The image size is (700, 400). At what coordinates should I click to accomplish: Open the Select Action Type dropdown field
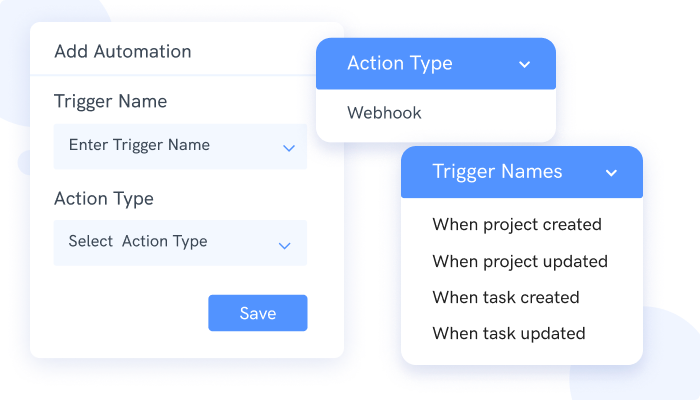(x=180, y=243)
